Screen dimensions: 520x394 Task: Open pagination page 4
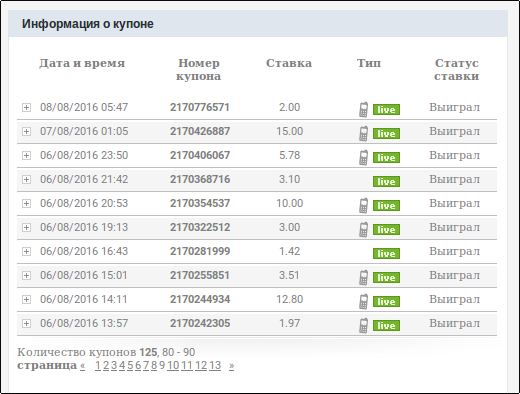point(122,366)
